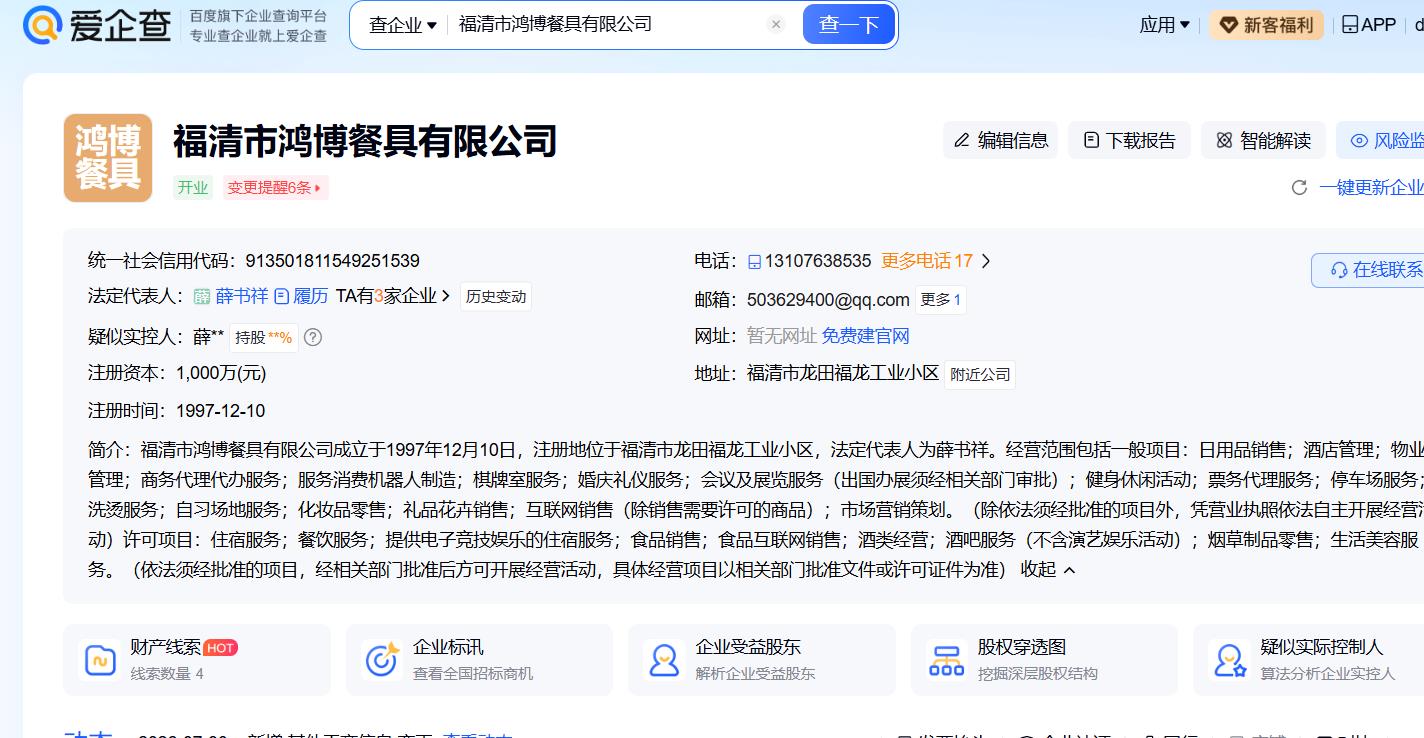
Task: Expand the 变更提醒6条 tag
Action: [x=276, y=187]
